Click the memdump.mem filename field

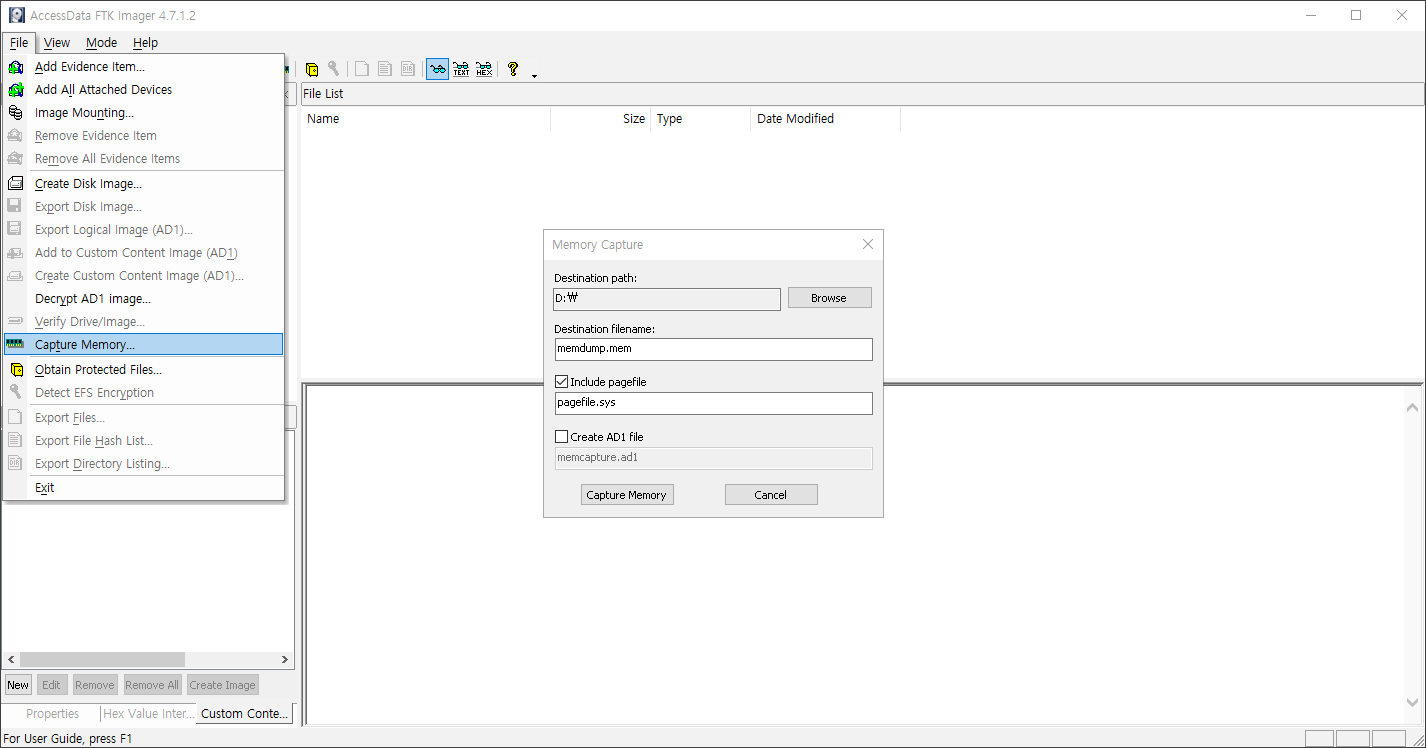click(x=714, y=349)
